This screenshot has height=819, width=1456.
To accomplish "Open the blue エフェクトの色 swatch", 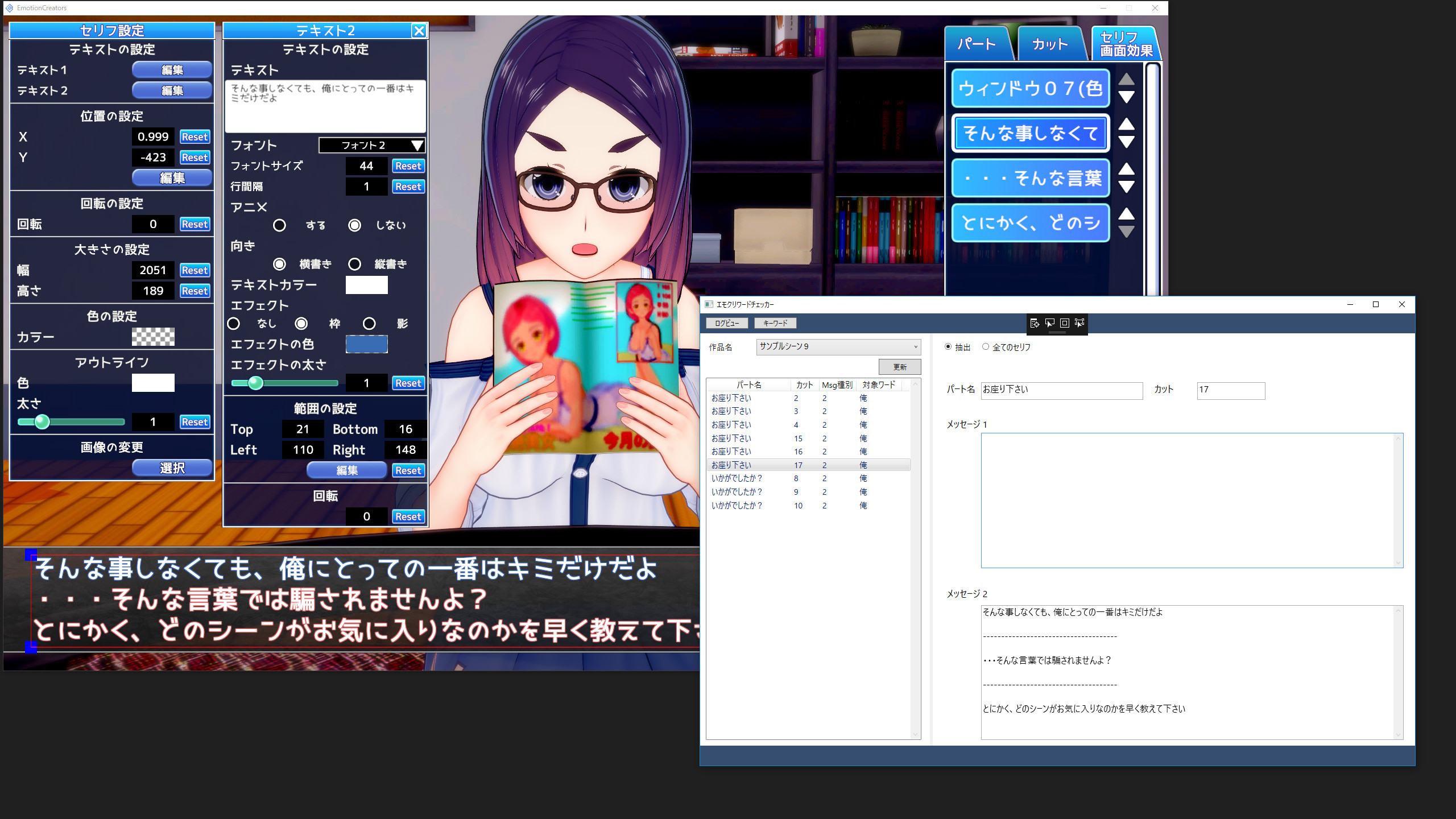I will (366, 344).
